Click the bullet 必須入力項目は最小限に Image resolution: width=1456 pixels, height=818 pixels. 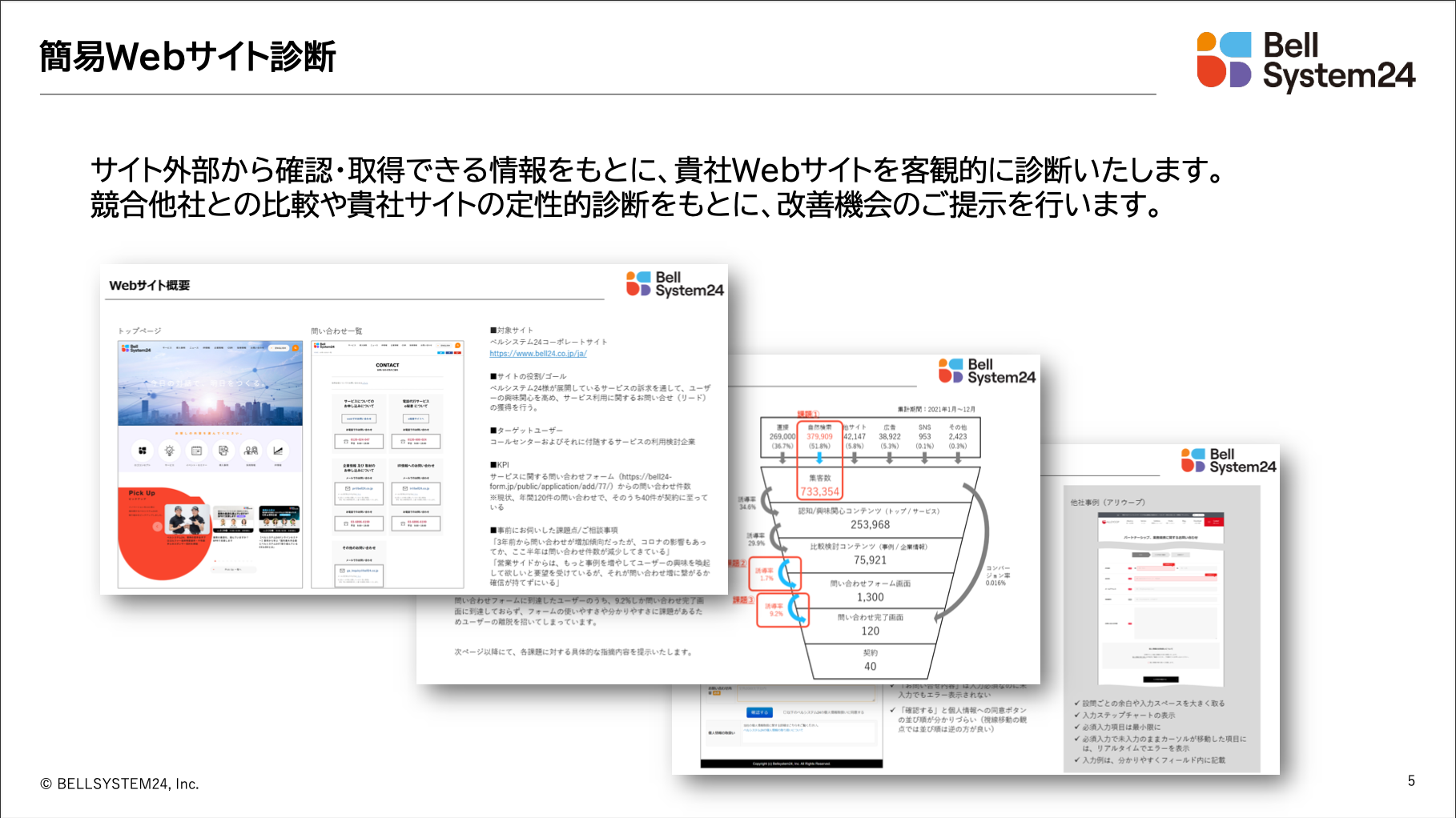click(x=1121, y=728)
